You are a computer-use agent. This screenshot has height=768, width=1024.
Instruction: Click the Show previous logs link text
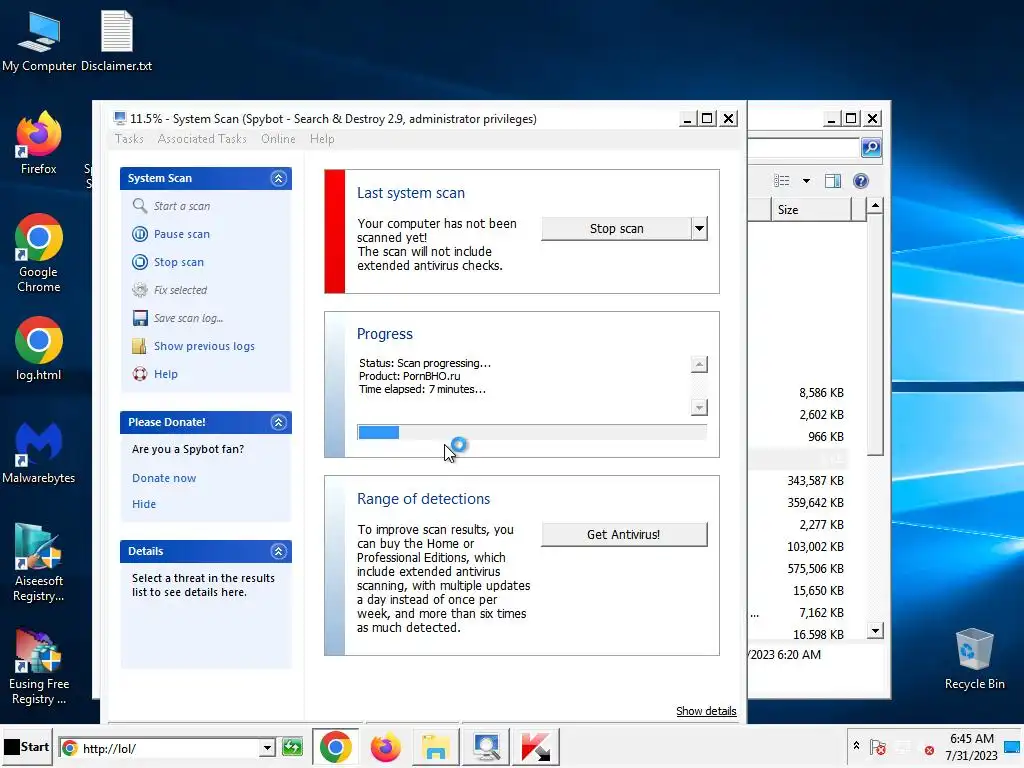click(x=204, y=346)
